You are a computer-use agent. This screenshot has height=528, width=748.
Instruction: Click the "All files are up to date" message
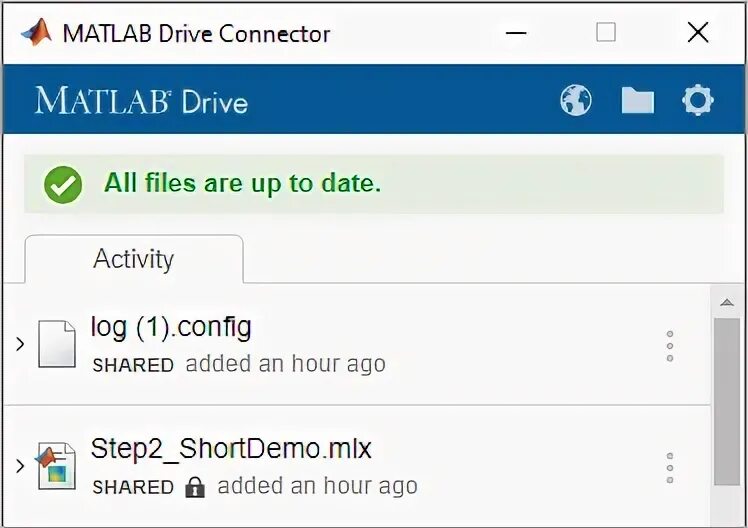[x=242, y=184]
